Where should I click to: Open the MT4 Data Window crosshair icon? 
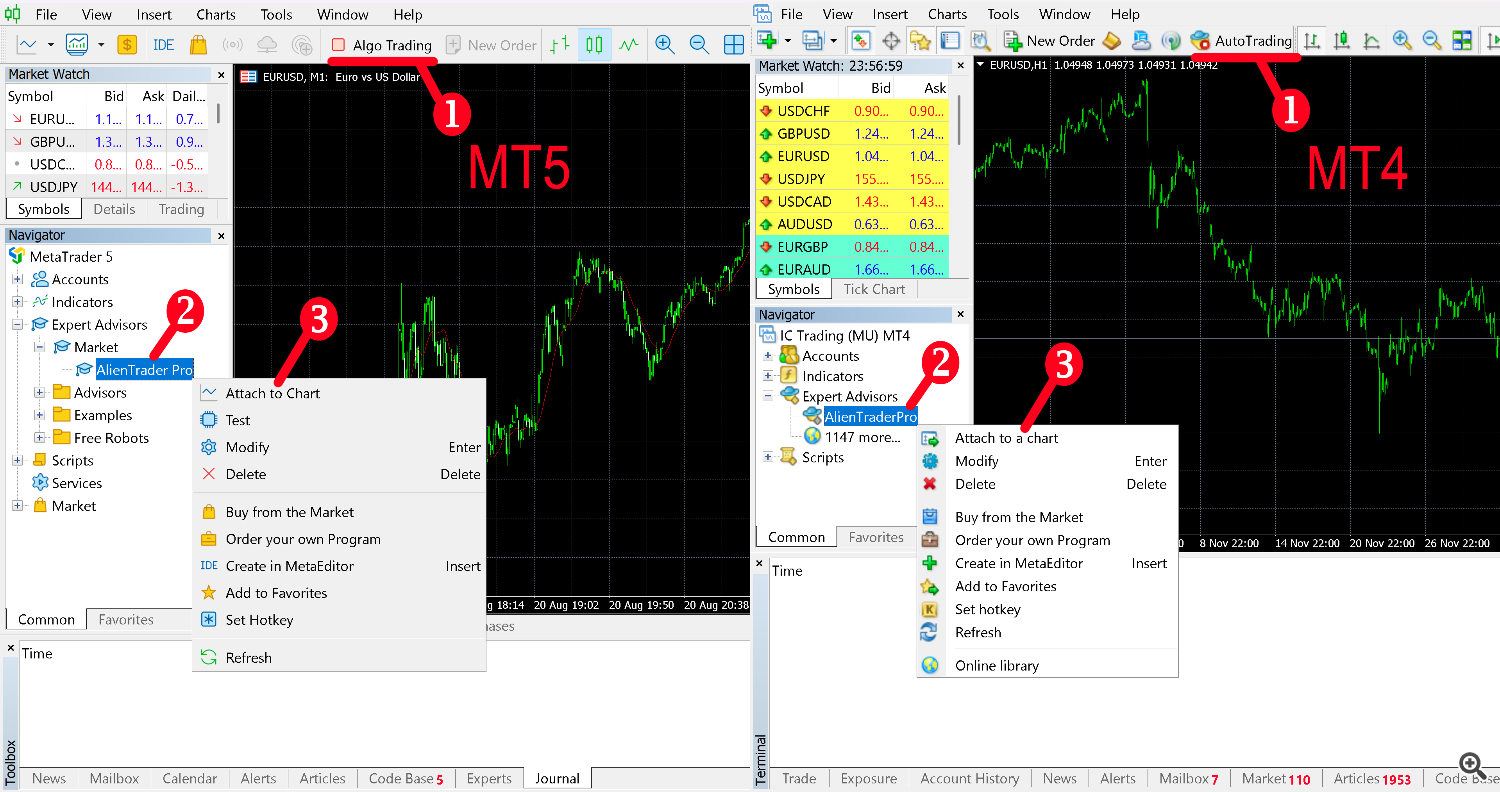pyautogui.click(x=891, y=41)
